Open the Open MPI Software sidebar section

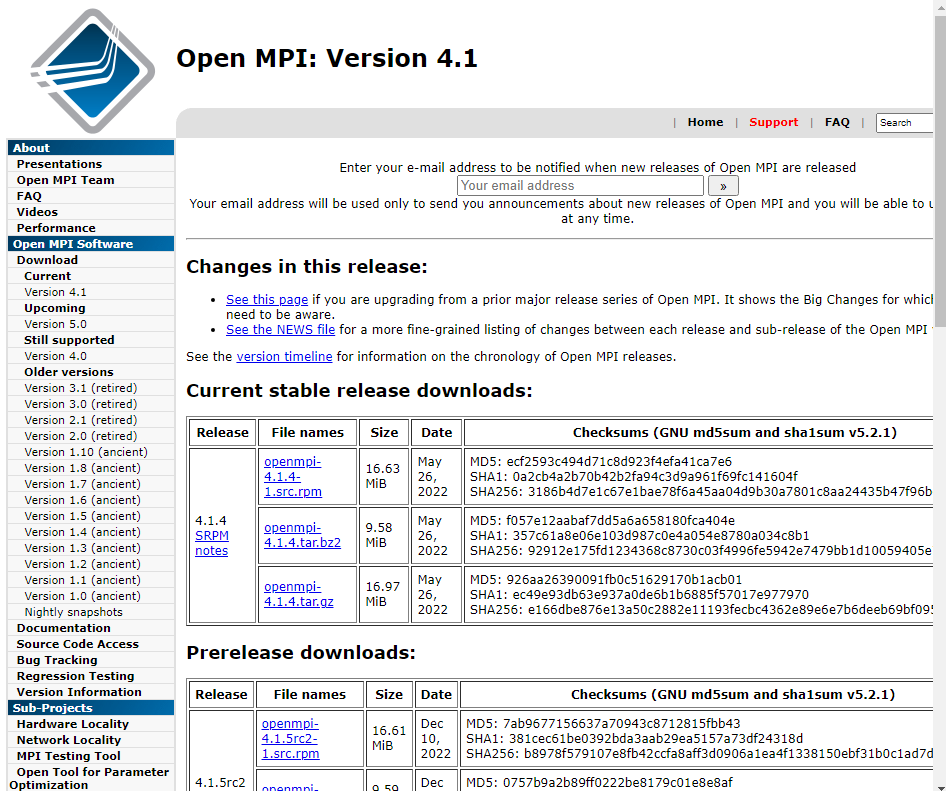pos(91,244)
